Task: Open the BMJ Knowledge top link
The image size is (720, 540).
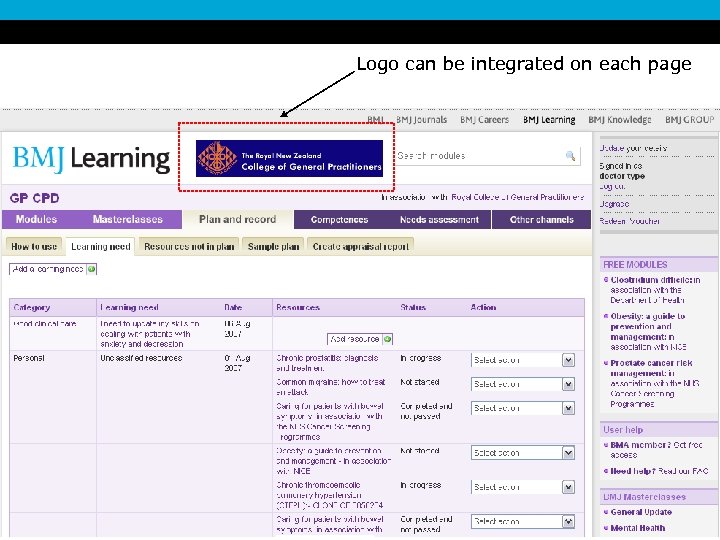Action: [x=620, y=120]
